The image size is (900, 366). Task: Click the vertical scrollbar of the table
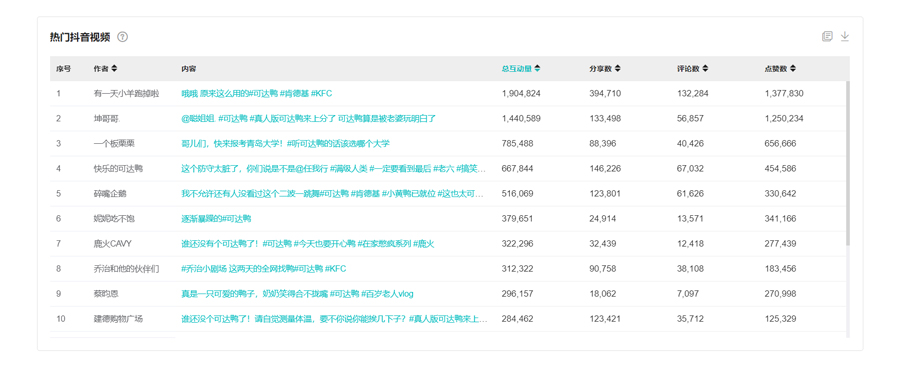pos(848,163)
